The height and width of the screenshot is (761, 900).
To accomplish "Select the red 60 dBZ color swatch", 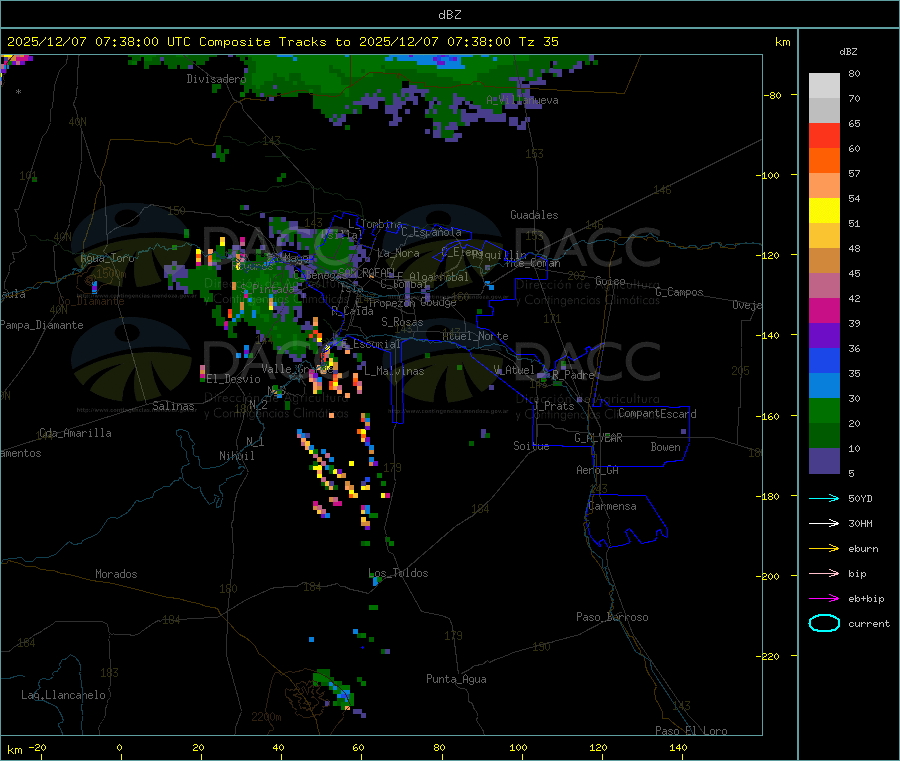I will (824, 135).
